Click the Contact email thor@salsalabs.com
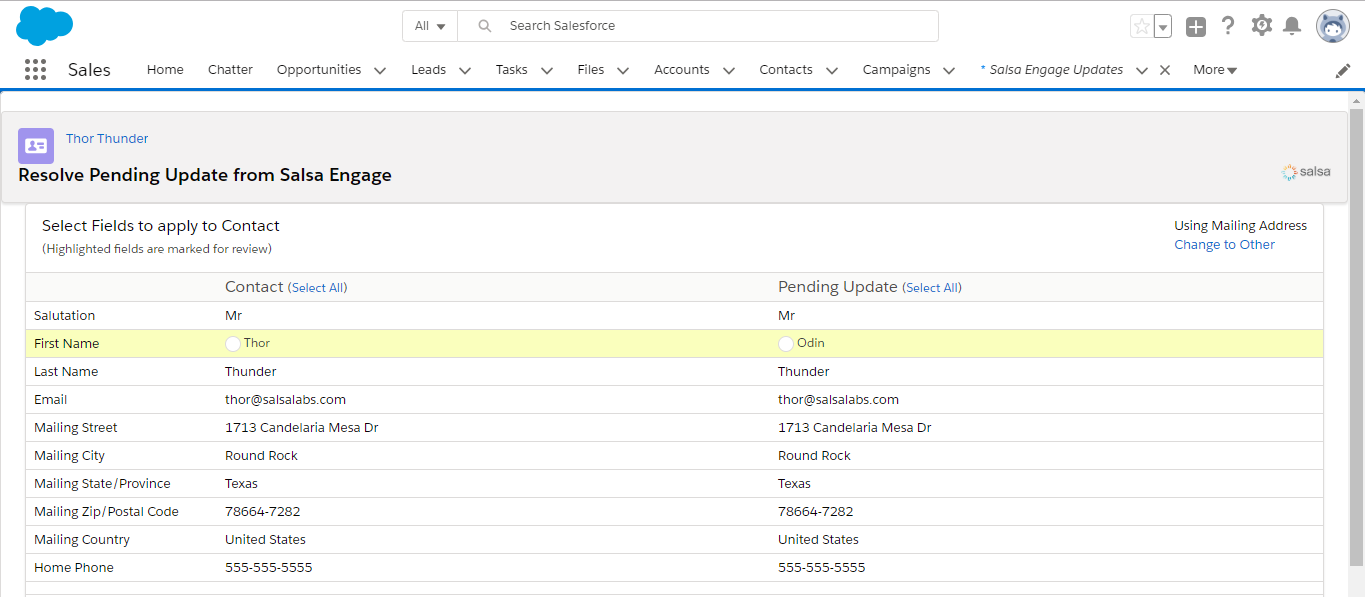 (285, 399)
